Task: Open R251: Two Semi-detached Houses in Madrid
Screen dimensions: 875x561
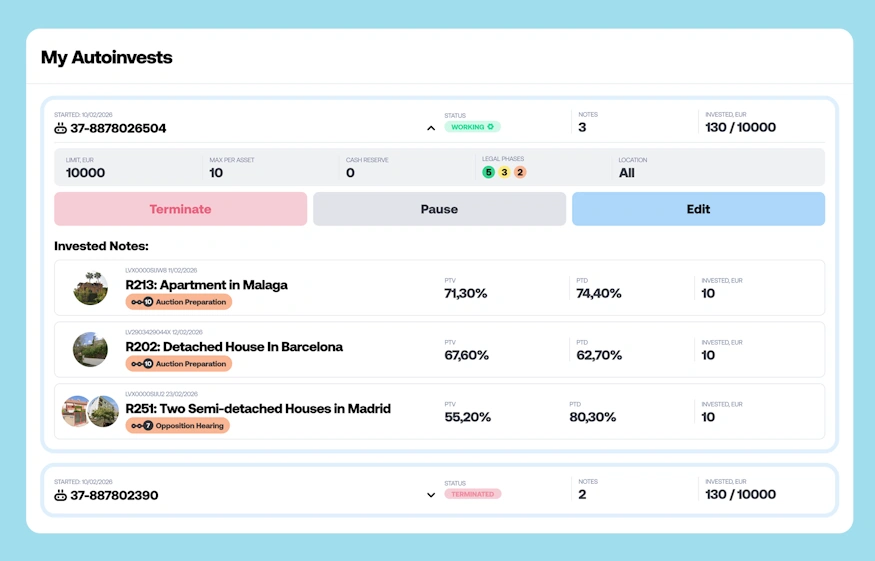Action: pyautogui.click(x=258, y=409)
